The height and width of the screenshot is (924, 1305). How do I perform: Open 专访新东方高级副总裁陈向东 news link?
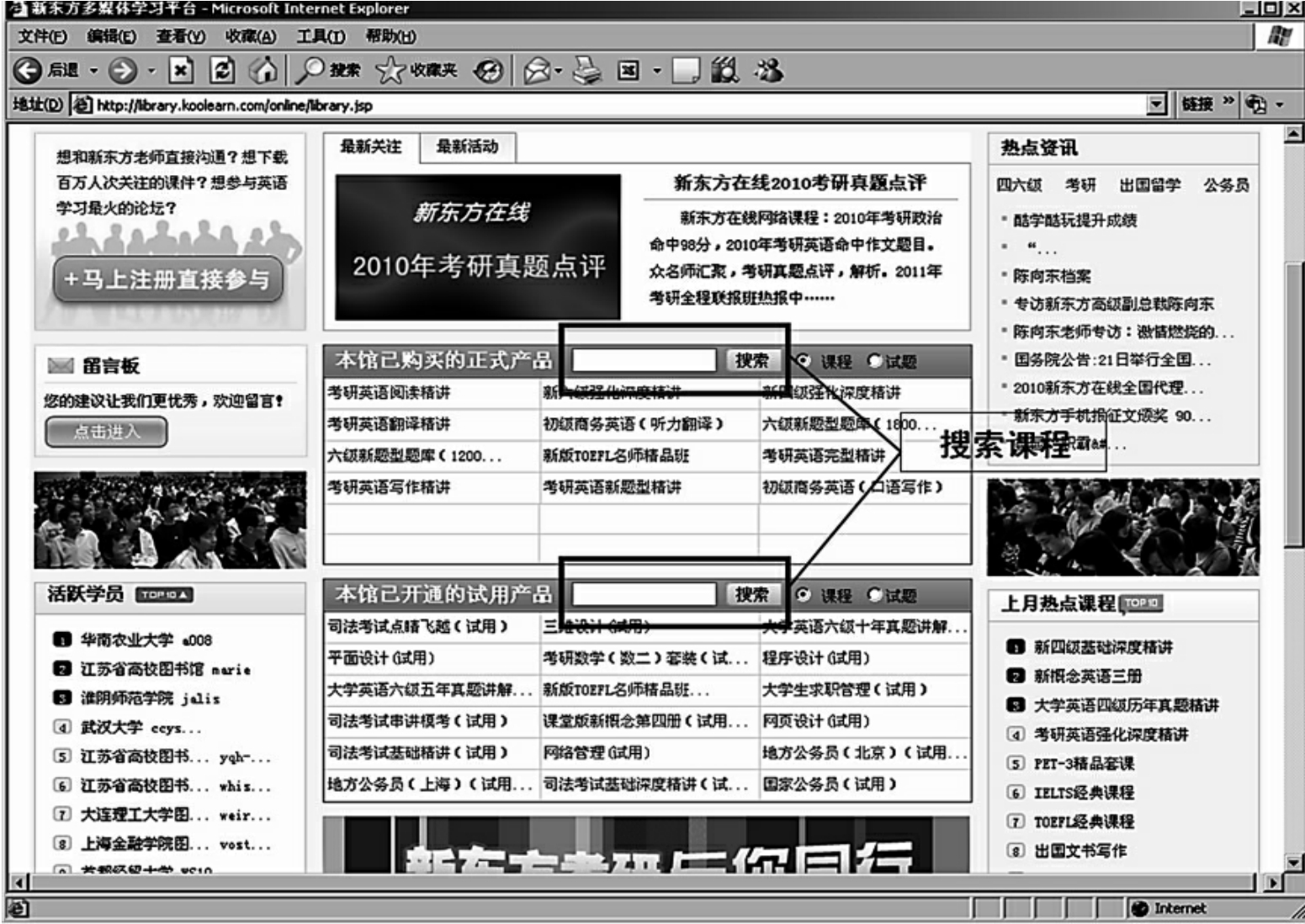coord(1113,304)
